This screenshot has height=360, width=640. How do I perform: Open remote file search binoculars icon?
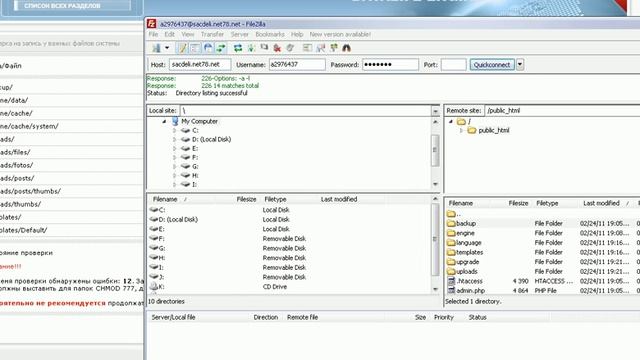pyautogui.click(x=347, y=48)
